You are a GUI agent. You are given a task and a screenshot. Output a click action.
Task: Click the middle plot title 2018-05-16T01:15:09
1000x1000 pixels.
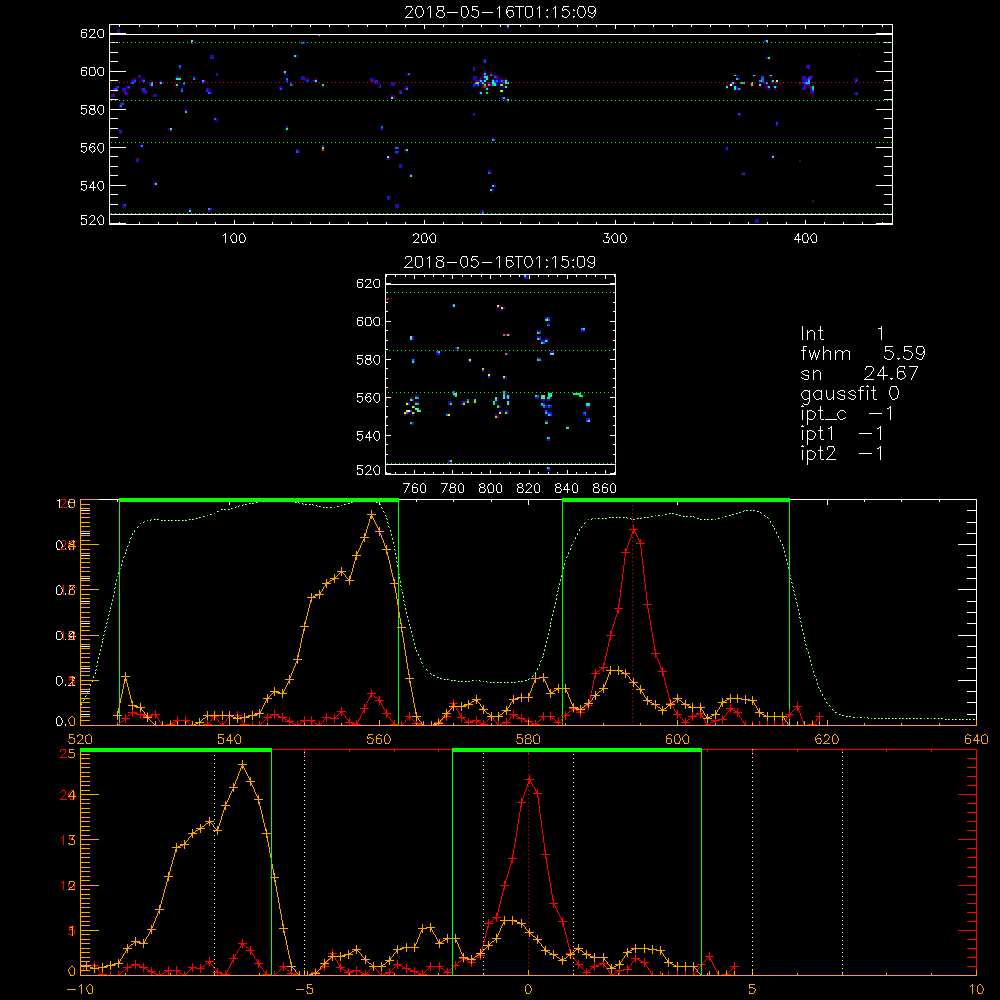tap(500, 262)
